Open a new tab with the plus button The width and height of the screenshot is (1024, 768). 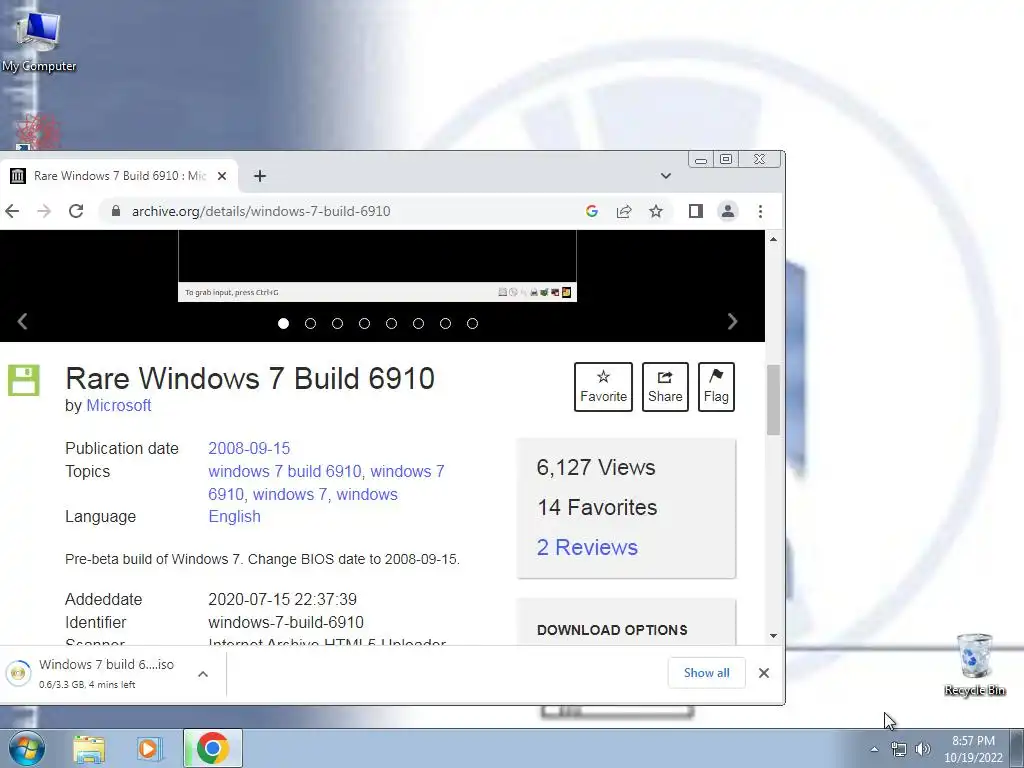pyautogui.click(x=260, y=176)
